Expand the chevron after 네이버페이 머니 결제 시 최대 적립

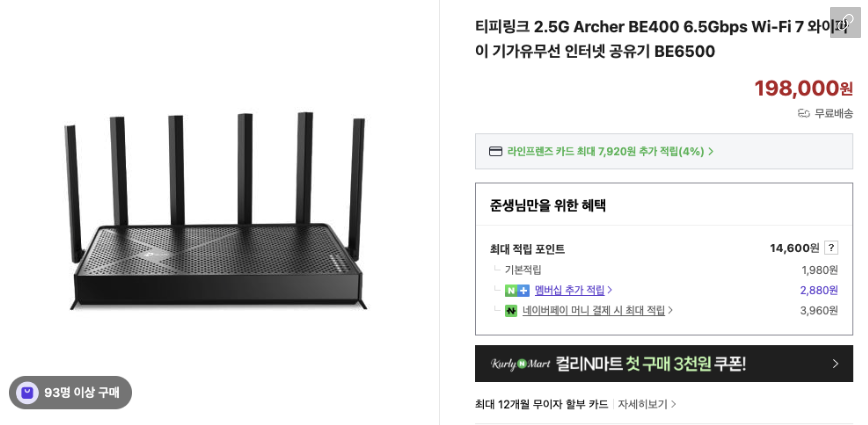tap(670, 310)
